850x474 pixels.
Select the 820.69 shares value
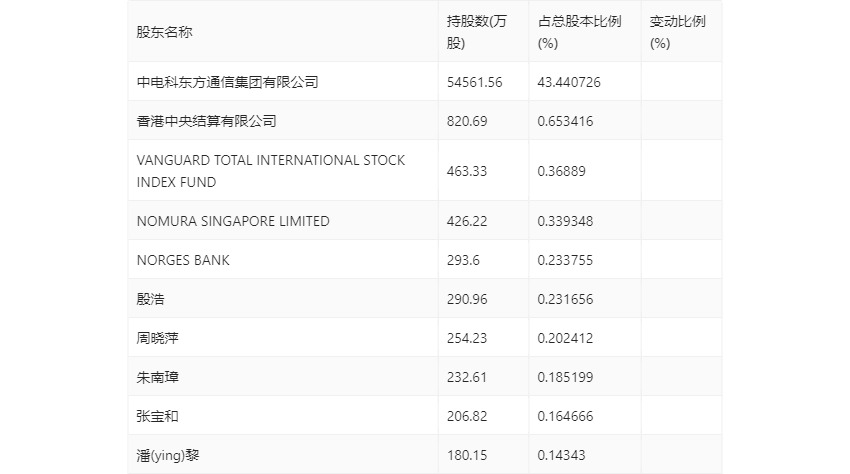tap(467, 121)
